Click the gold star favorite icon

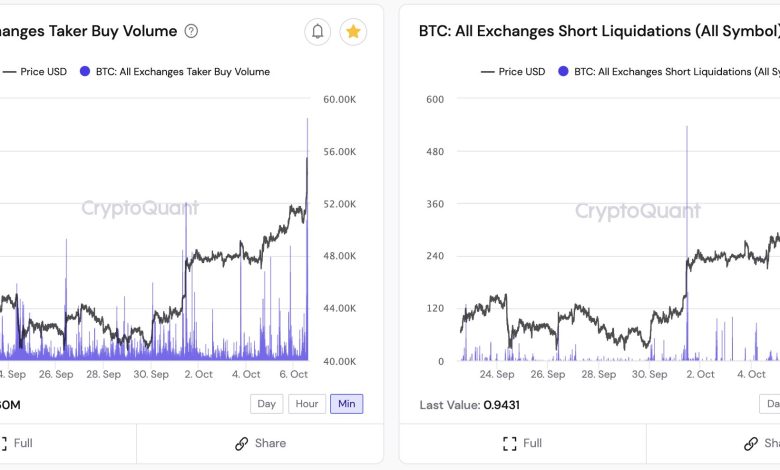click(353, 32)
